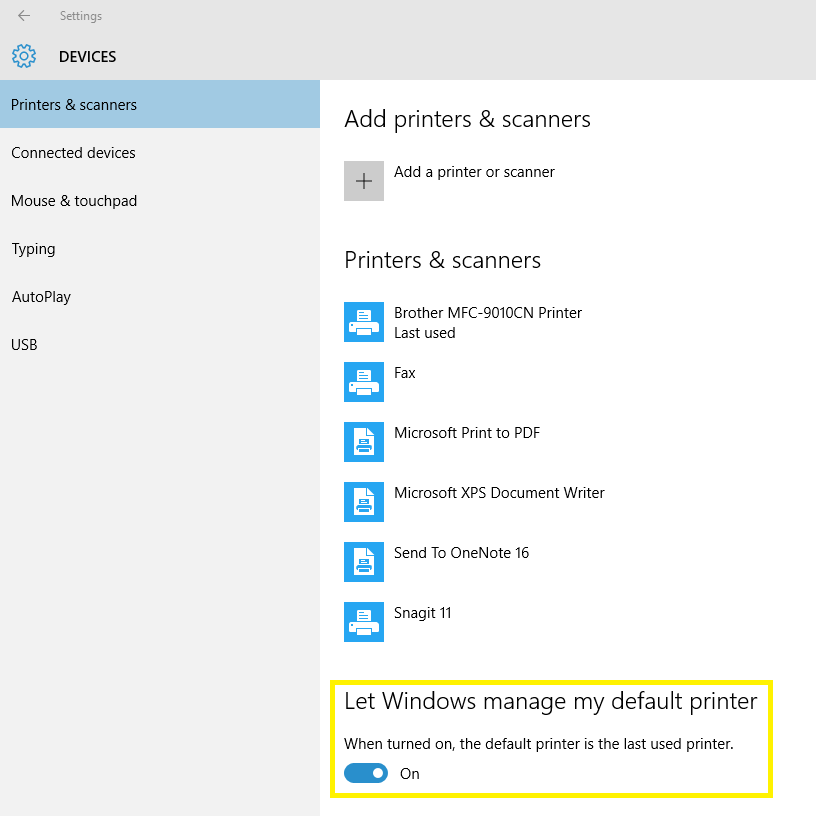Click the back arrow in Settings
The width and height of the screenshot is (816, 816).
[24, 16]
